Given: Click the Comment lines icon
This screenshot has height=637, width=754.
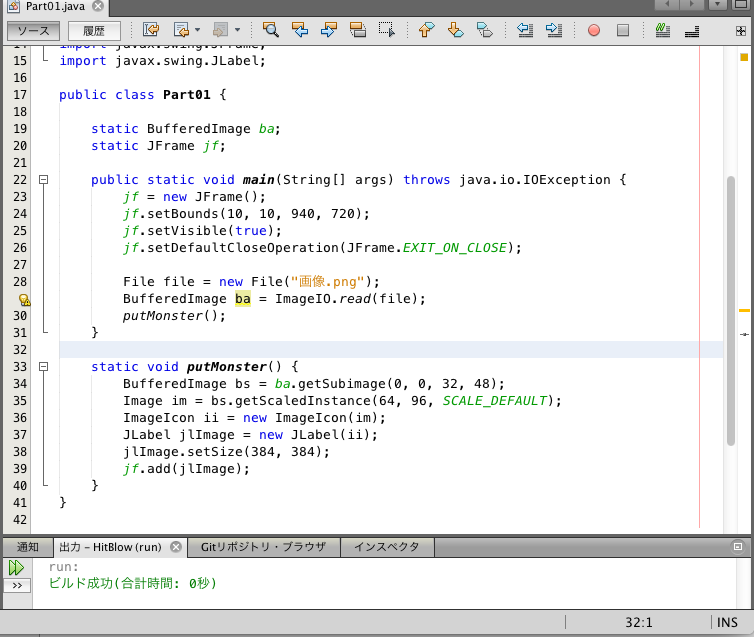Looking at the screenshot, I should tap(663, 30).
